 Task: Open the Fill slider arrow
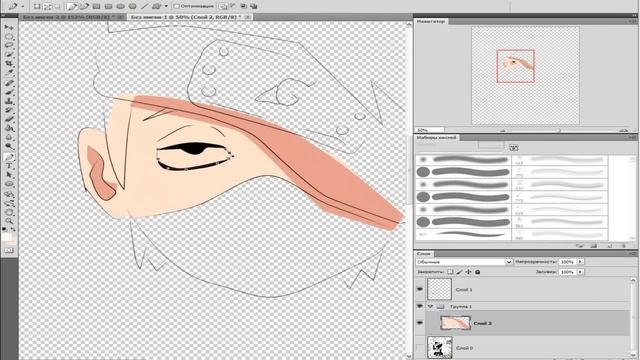point(580,272)
